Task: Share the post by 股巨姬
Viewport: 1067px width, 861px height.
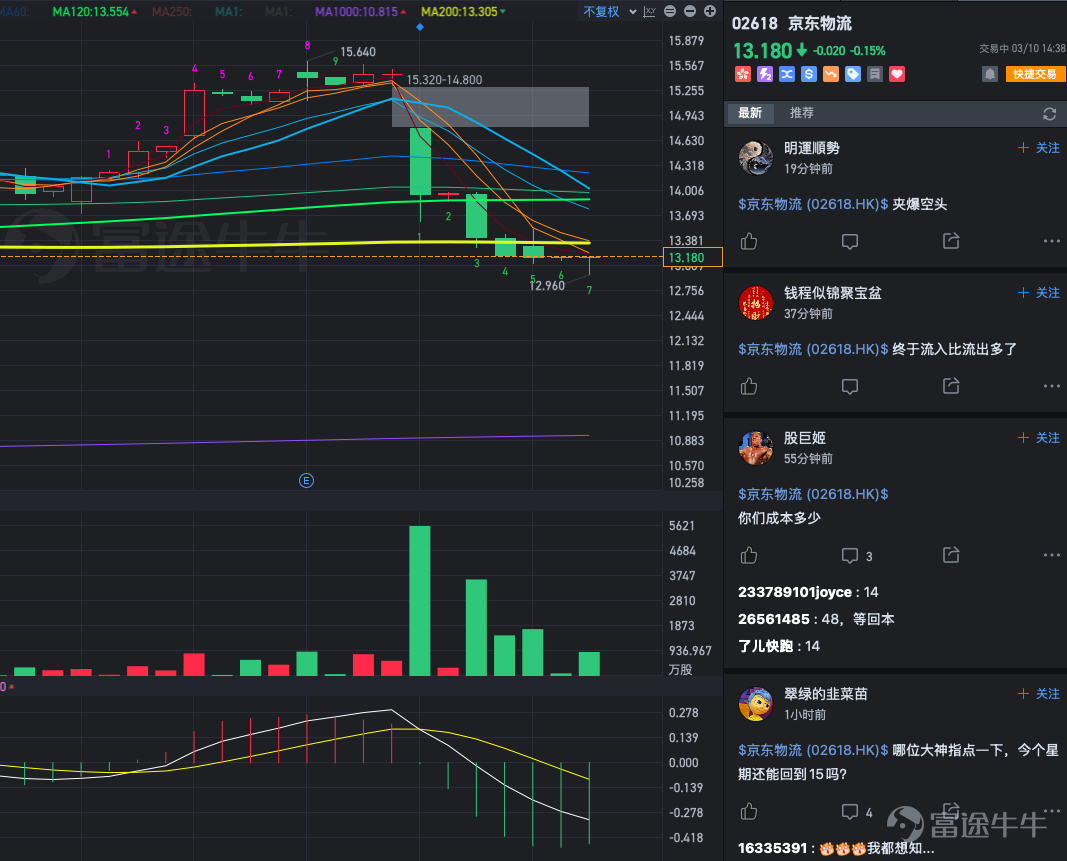Action: click(x=951, y=555)
